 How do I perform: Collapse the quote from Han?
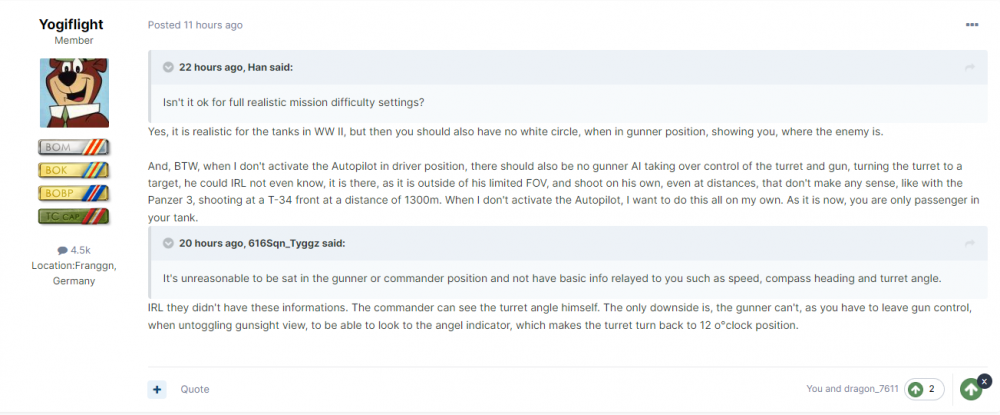[168, 68]
